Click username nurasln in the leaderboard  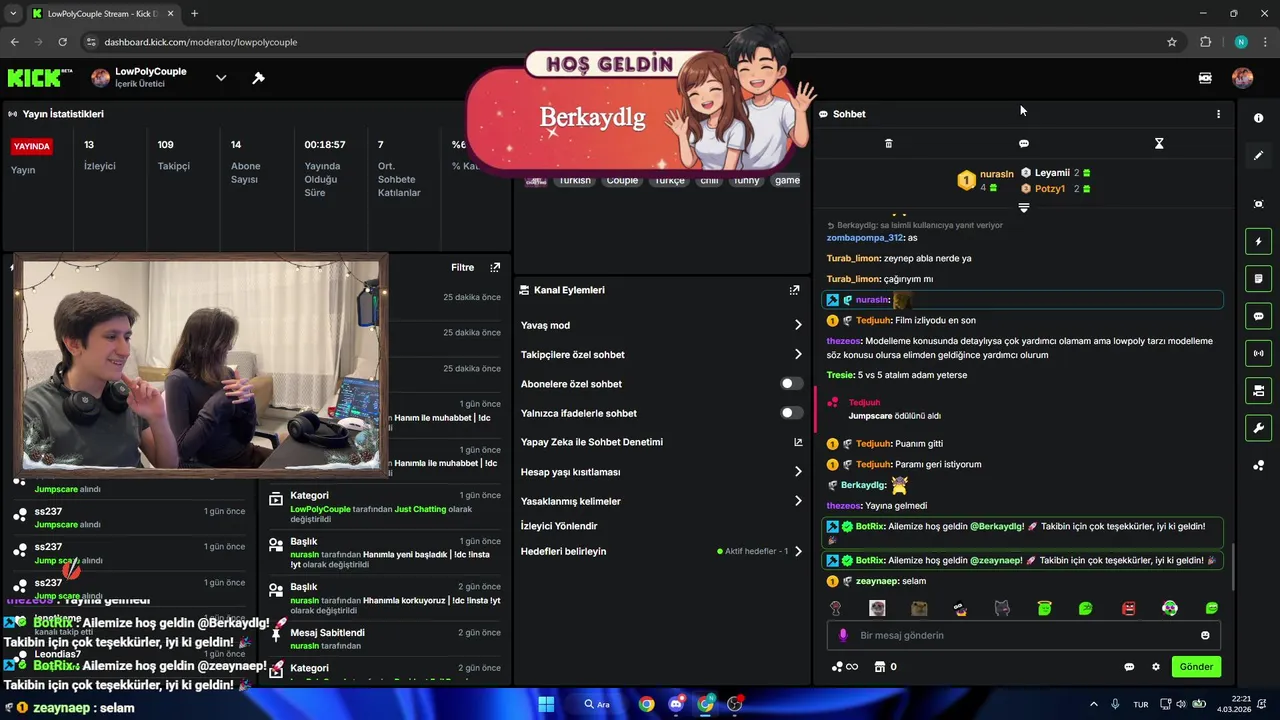pyautogui.click(x=997, y=174)
